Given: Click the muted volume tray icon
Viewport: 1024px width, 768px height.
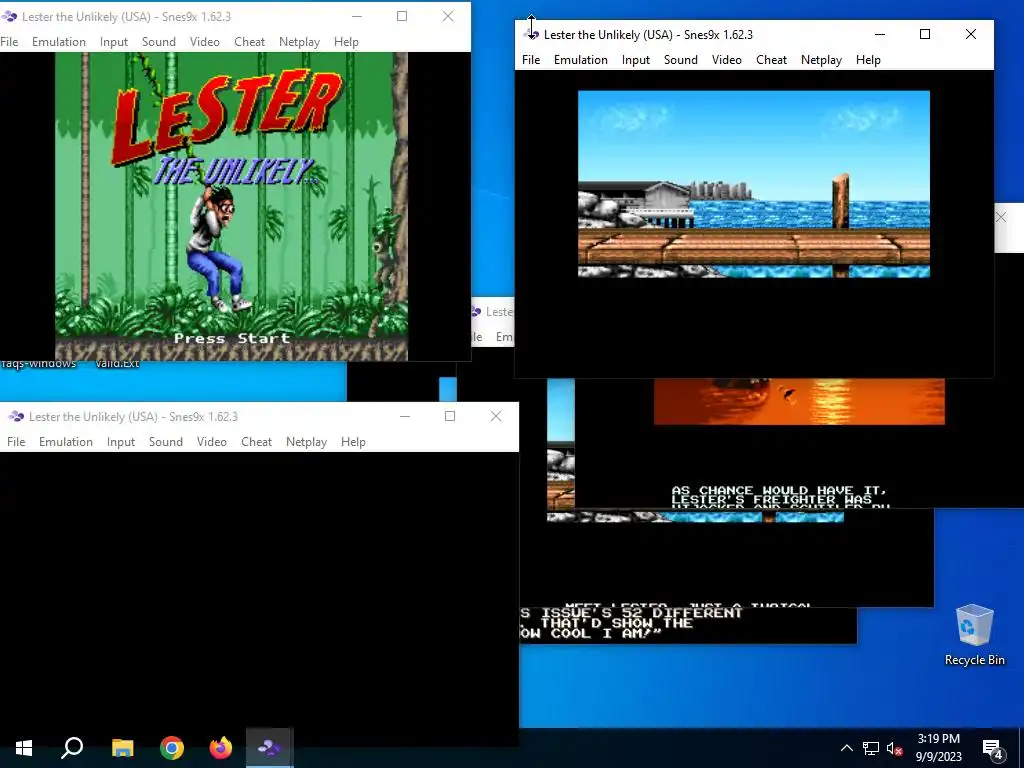Looking at the screenshot, I should 894,748.
